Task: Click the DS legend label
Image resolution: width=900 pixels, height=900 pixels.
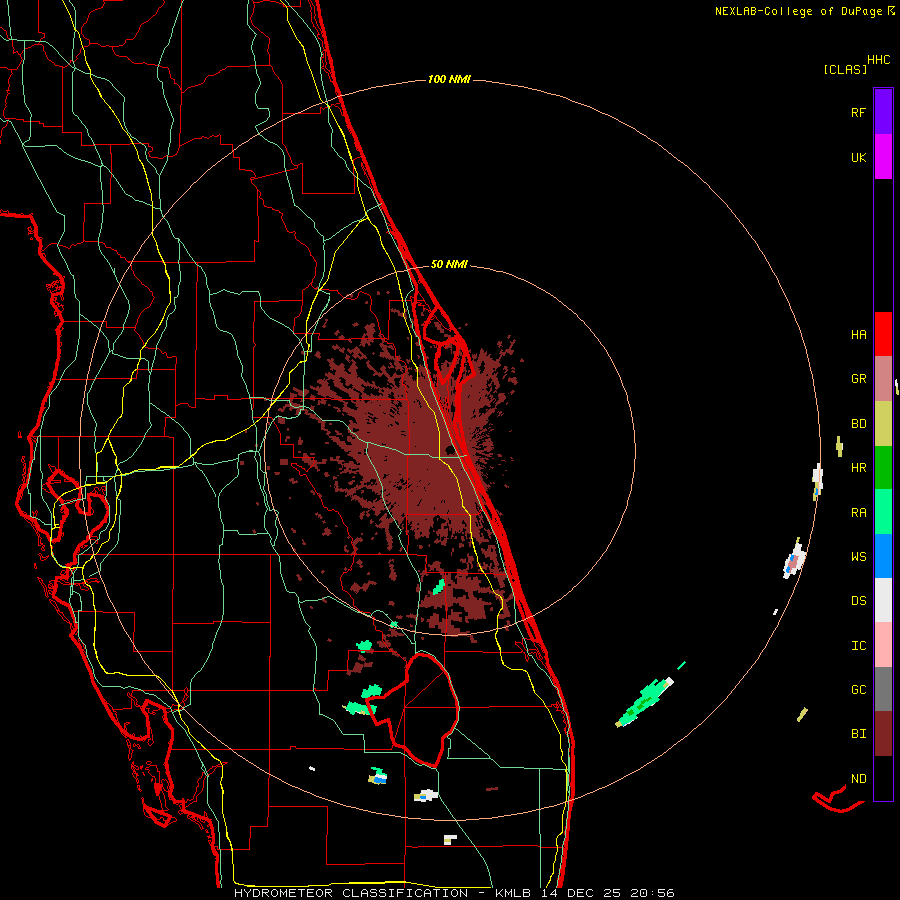Action: [x=858, y=601]
